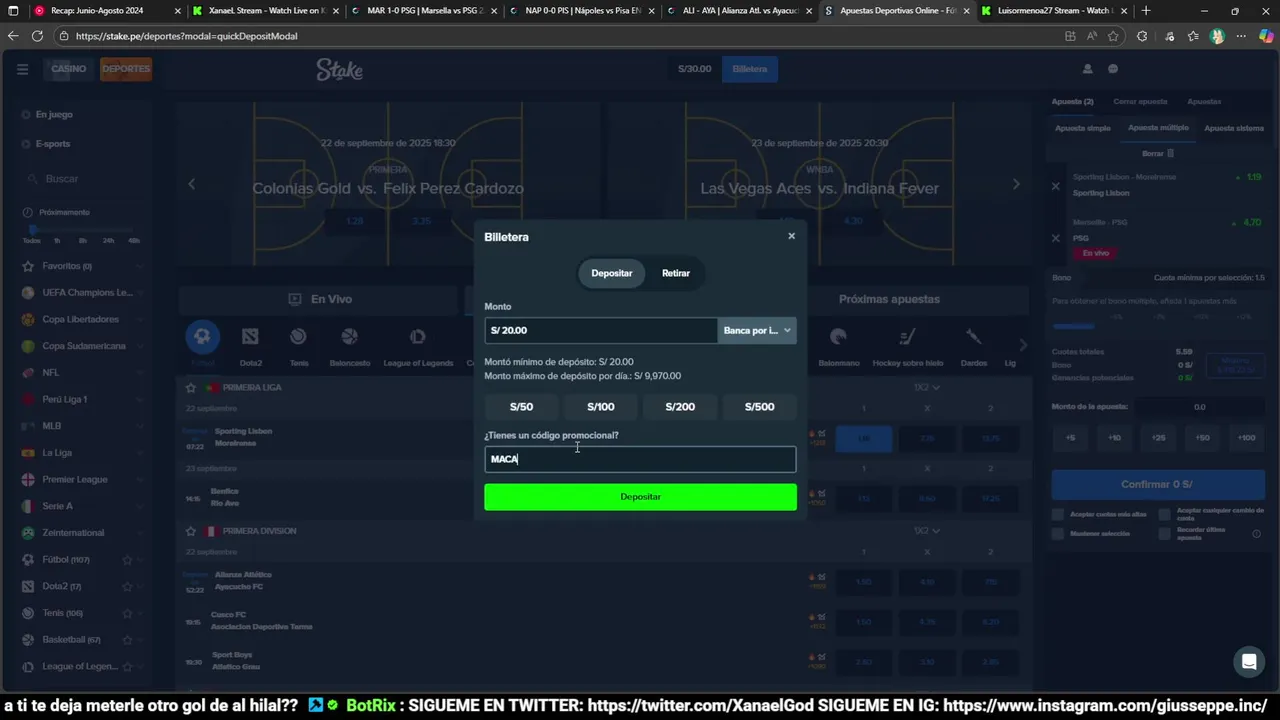
Task: Open the En Vivo tab
Action: [x=321, y=299]
